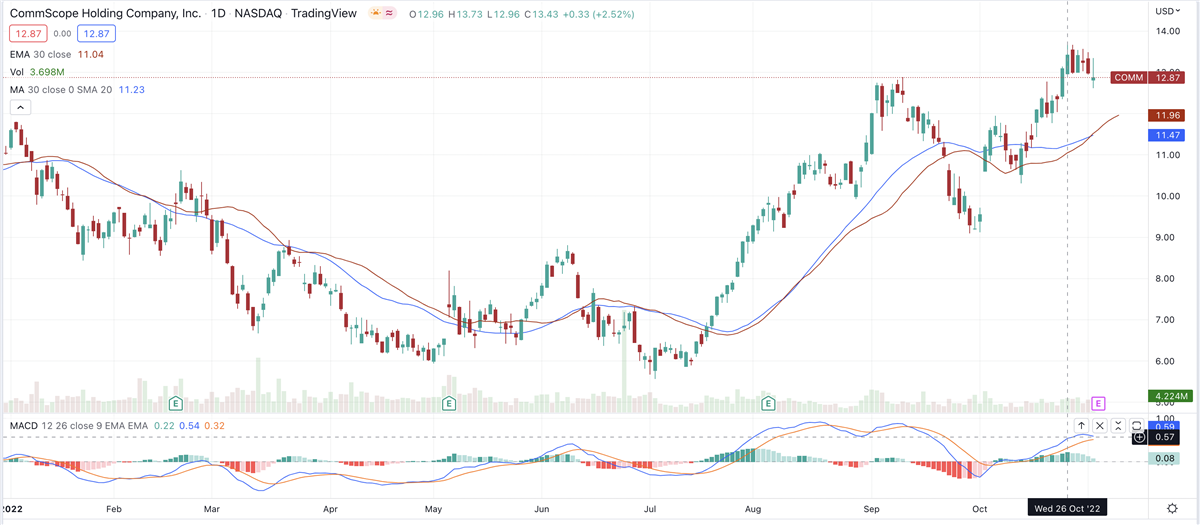The width and height of the screenshot is (1200, 525).
Task: Open chart settings gear icon
Action: (1172, 508)
